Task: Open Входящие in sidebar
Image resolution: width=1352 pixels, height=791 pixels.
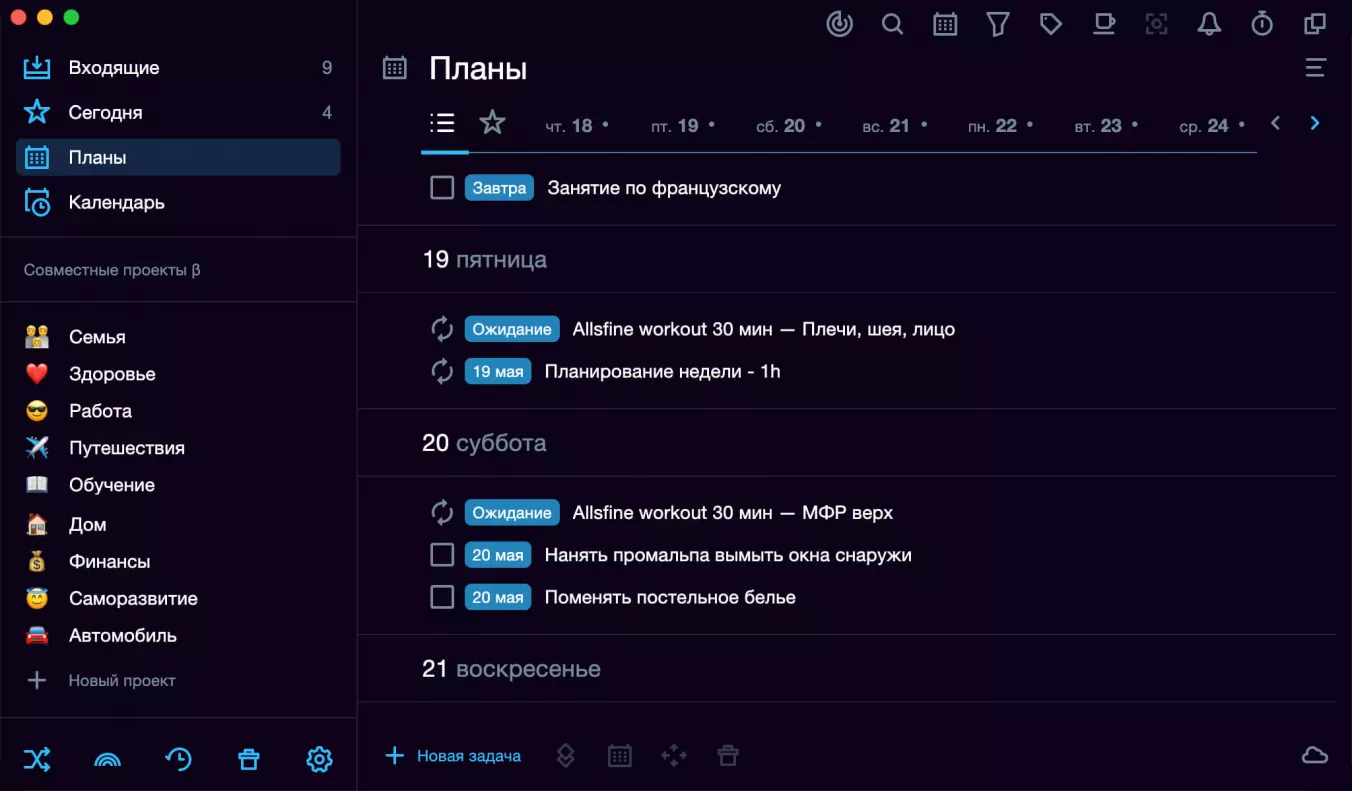Action: pyautogui.click(x=178, y=68)
